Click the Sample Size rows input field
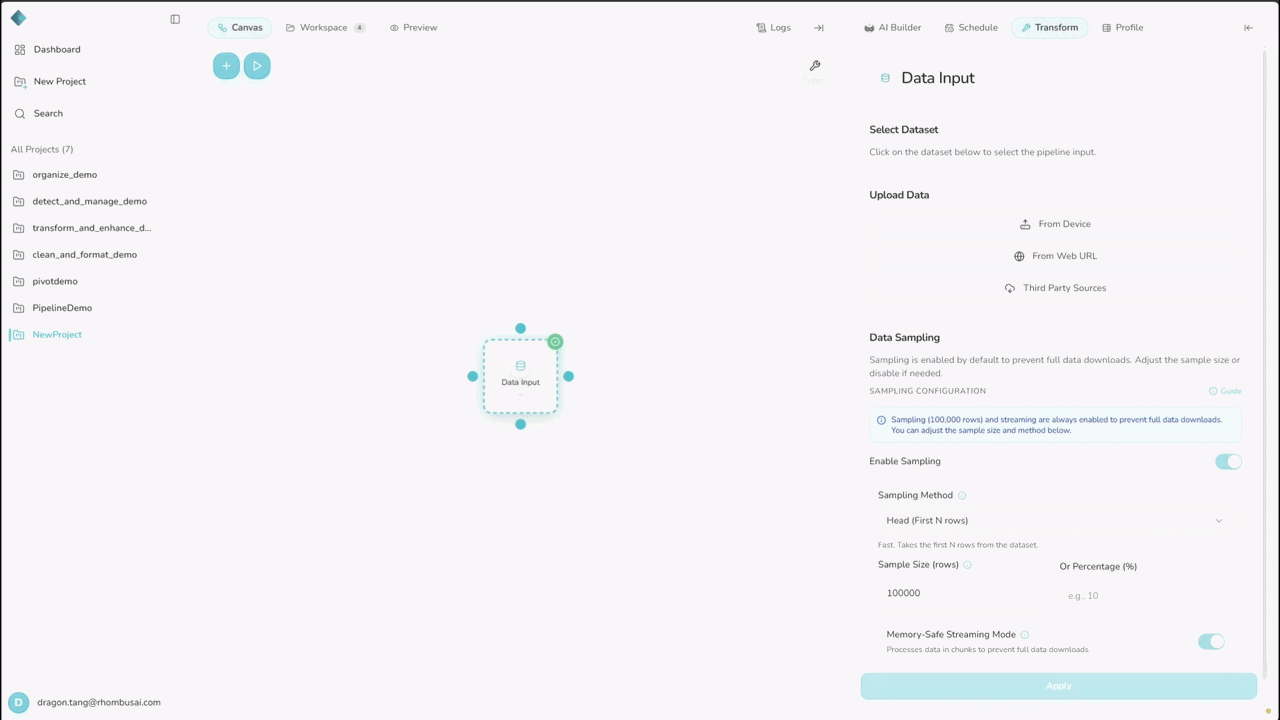The image size is (1280, 720). 962,593
